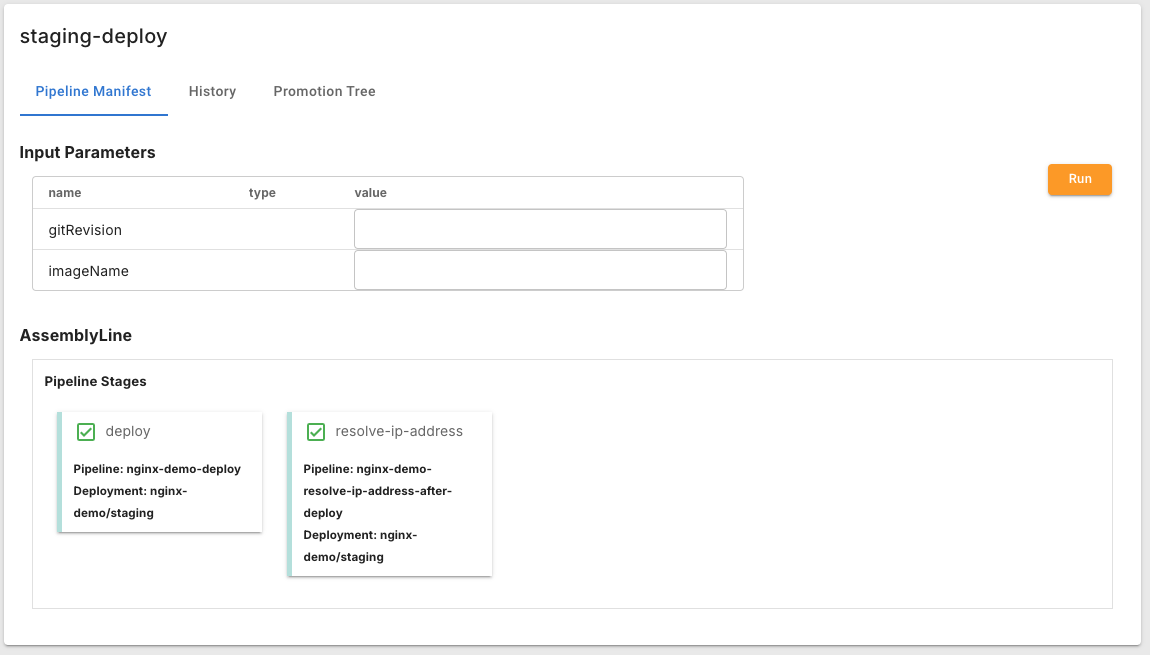Click into the imageName value field
Image resolution: width=1150 pixels, height=655 pixels.
[540, 270]
